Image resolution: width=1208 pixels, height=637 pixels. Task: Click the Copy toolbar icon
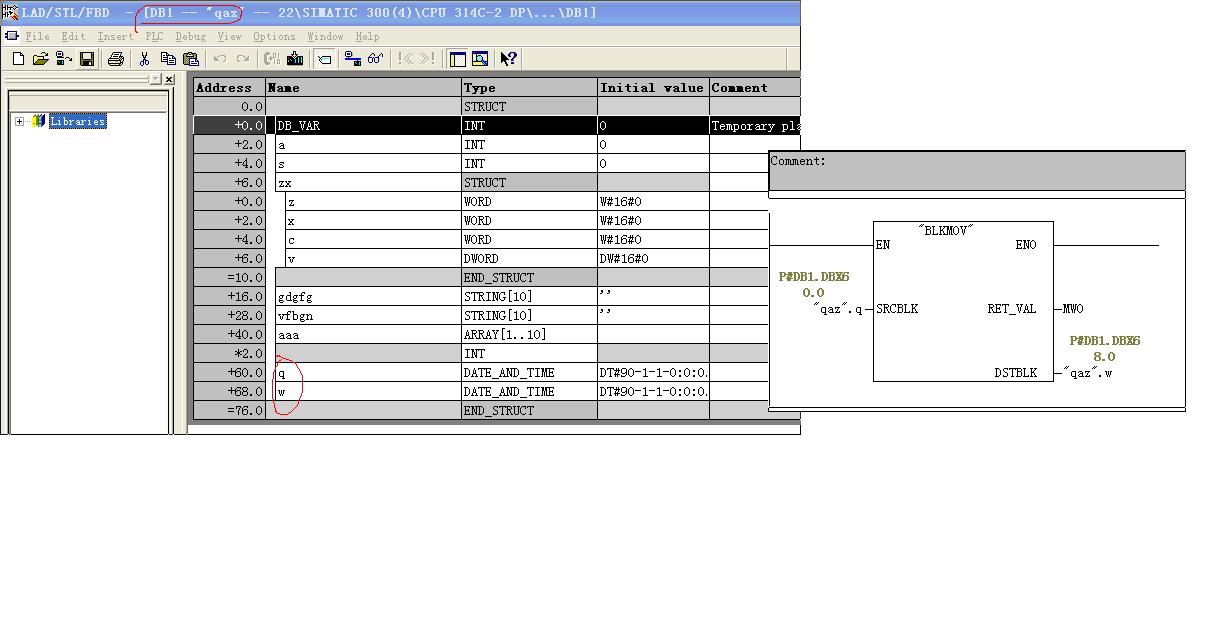[x=168, y=59]
